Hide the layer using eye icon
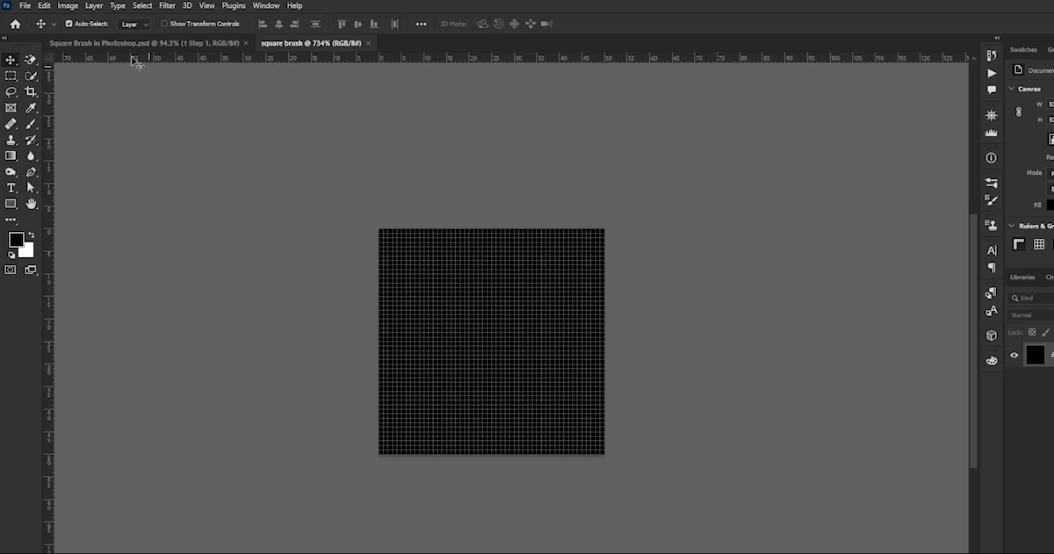The height and width of the screenshot is (554, 1054). click(x=1014, y=355)
